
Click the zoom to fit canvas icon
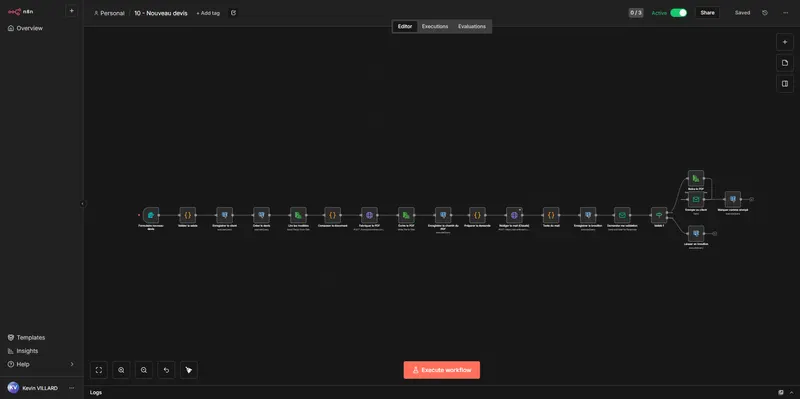pos(99,370)
